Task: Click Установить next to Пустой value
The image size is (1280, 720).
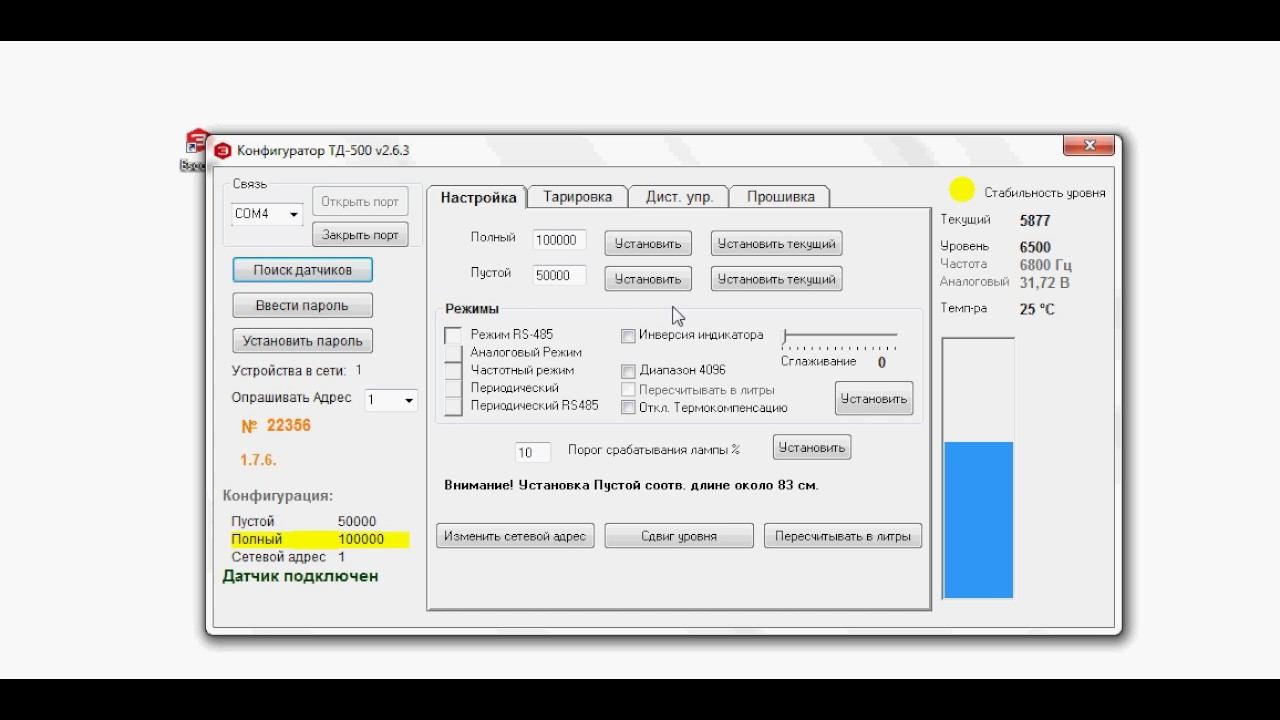Action: tap(648, 279)
